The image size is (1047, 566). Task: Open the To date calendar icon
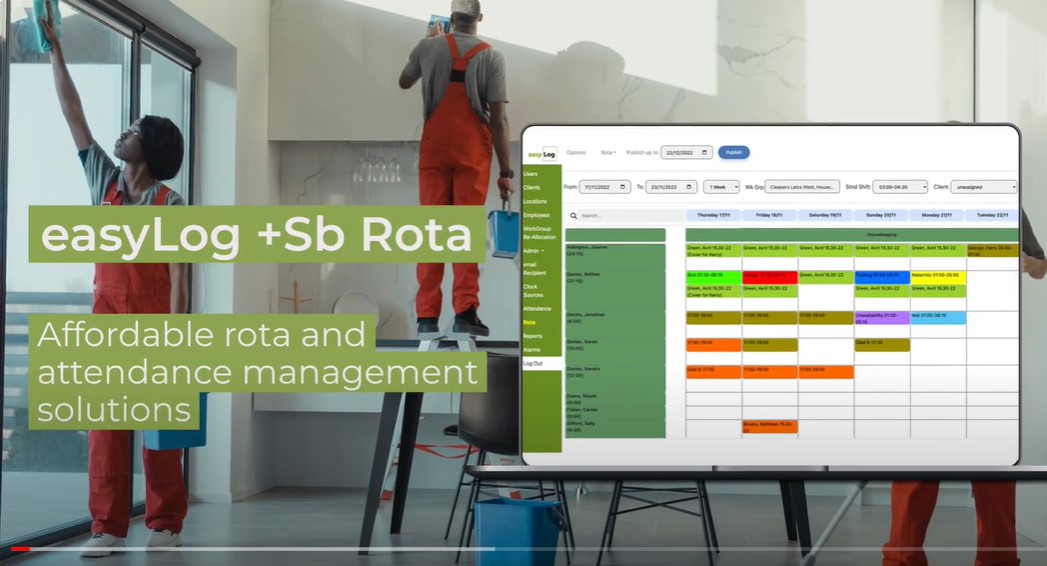[689, 187]
